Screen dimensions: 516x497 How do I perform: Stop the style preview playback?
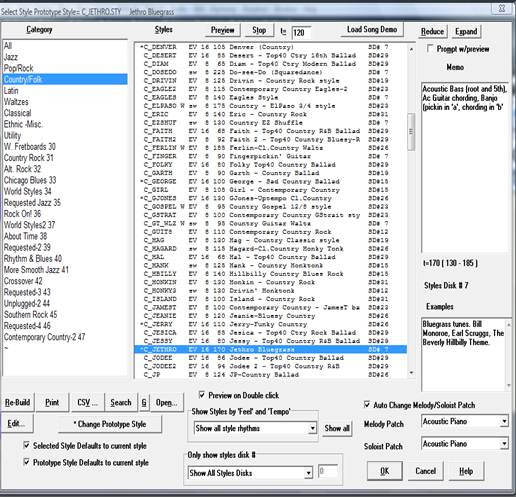259,30
